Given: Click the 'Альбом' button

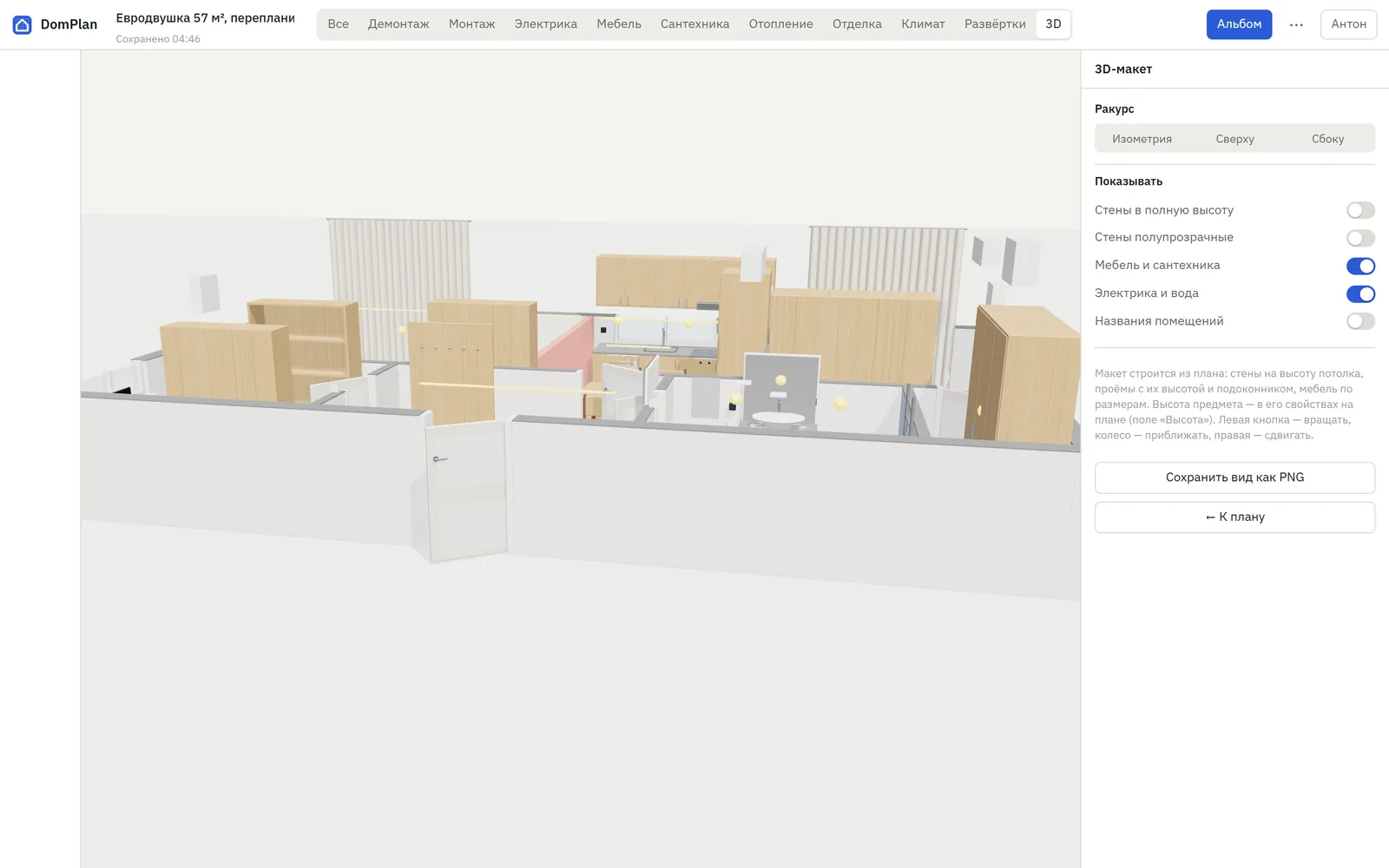Looking at the screenshot, I should (1239, 24).
